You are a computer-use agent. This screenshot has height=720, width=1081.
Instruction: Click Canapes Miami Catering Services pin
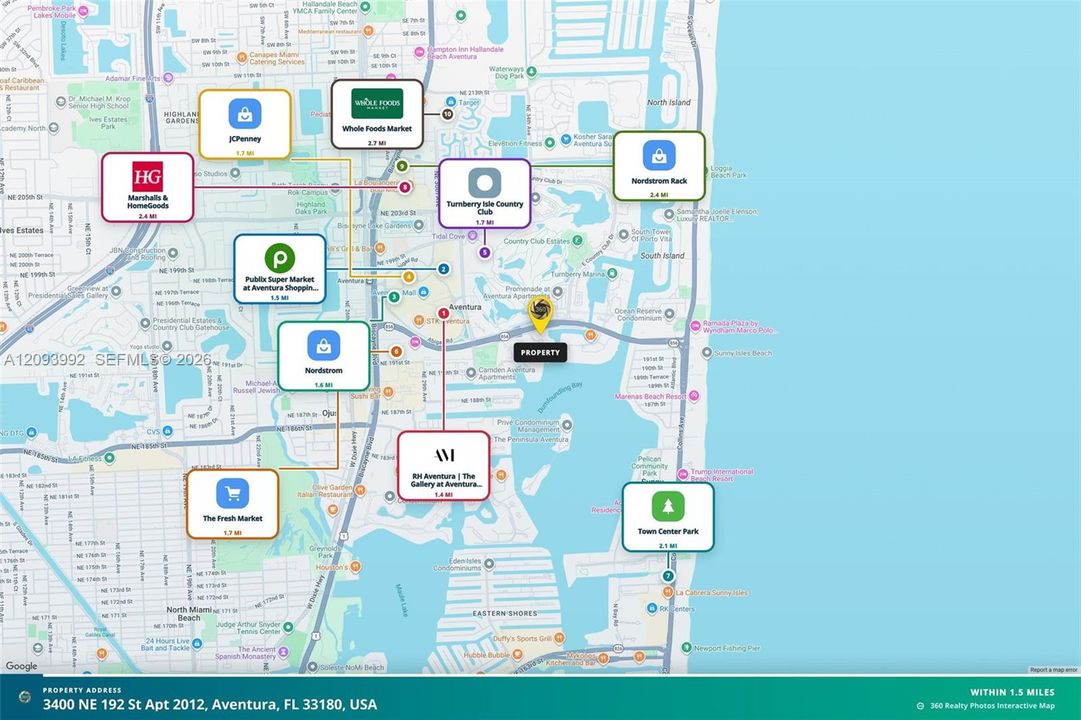click(x=241, y=58)
